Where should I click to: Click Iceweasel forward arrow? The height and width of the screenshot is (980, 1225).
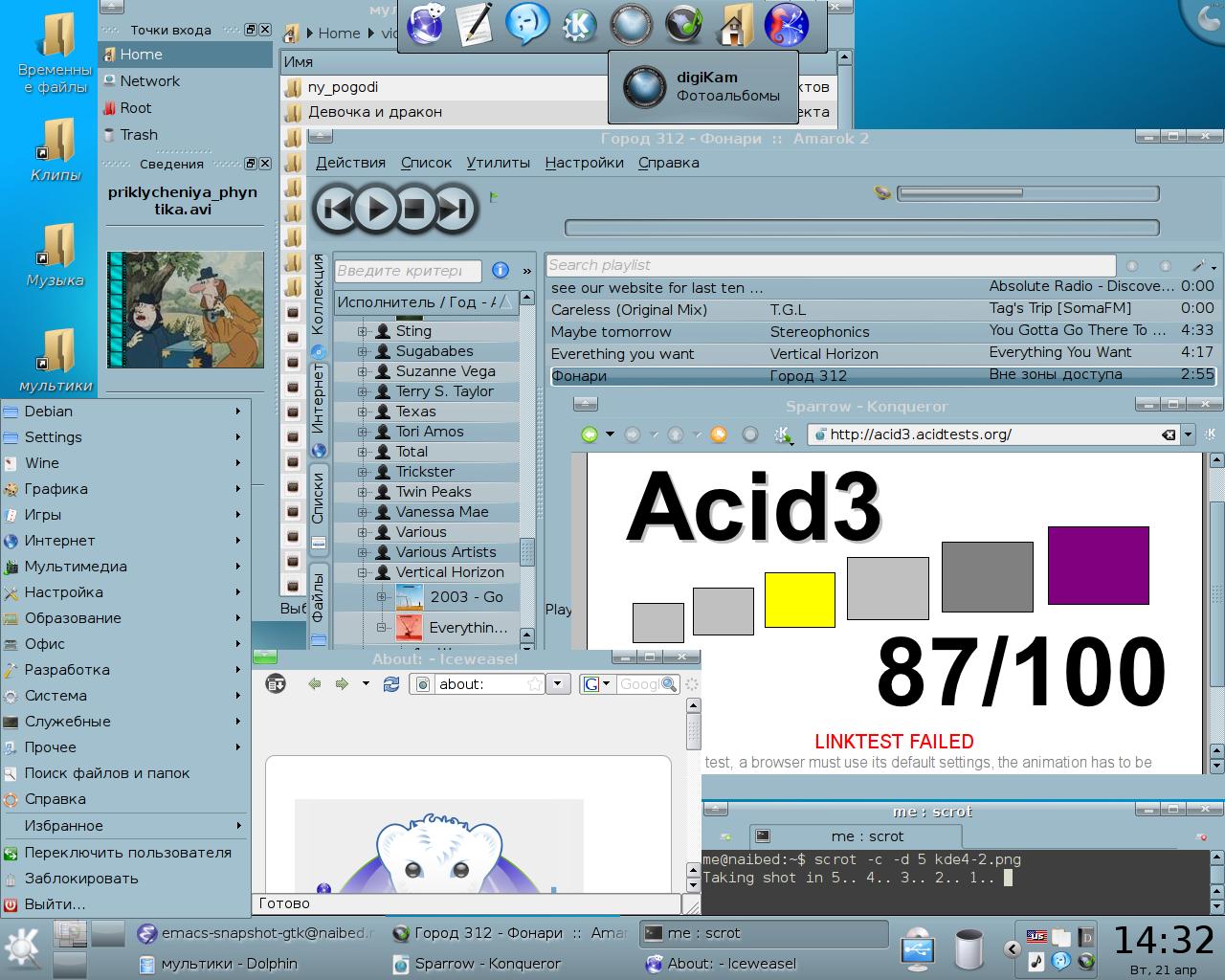342,683
